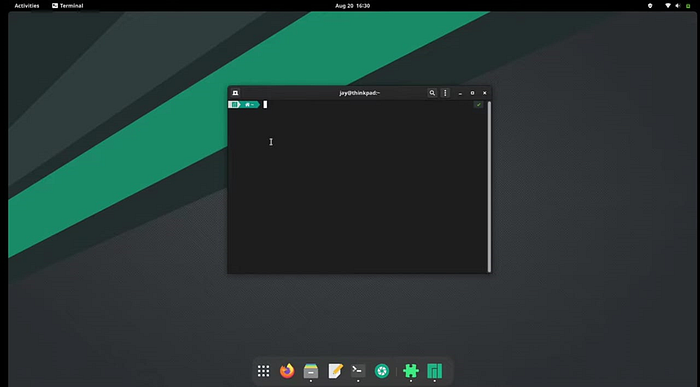The image size is (700, 387).
Task: Open the Files manager dock icon
Action: click(311, 371)
